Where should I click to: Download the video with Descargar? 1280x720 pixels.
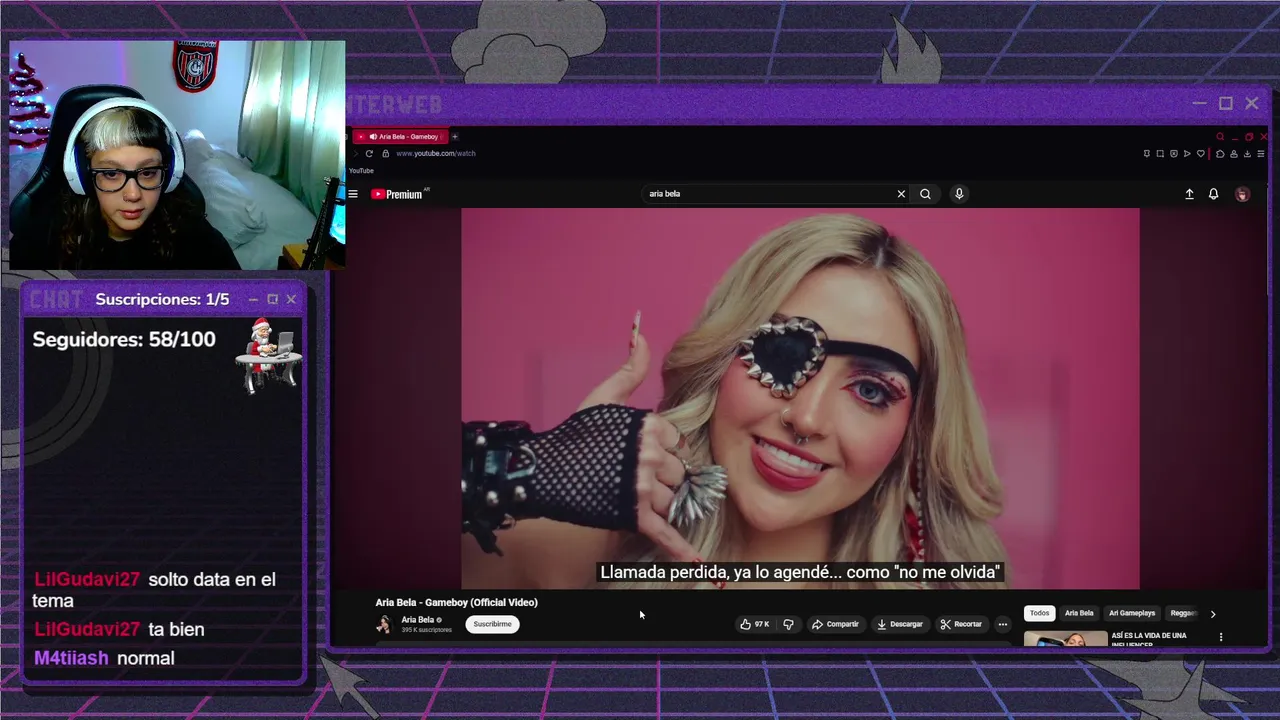coord(900,624)
